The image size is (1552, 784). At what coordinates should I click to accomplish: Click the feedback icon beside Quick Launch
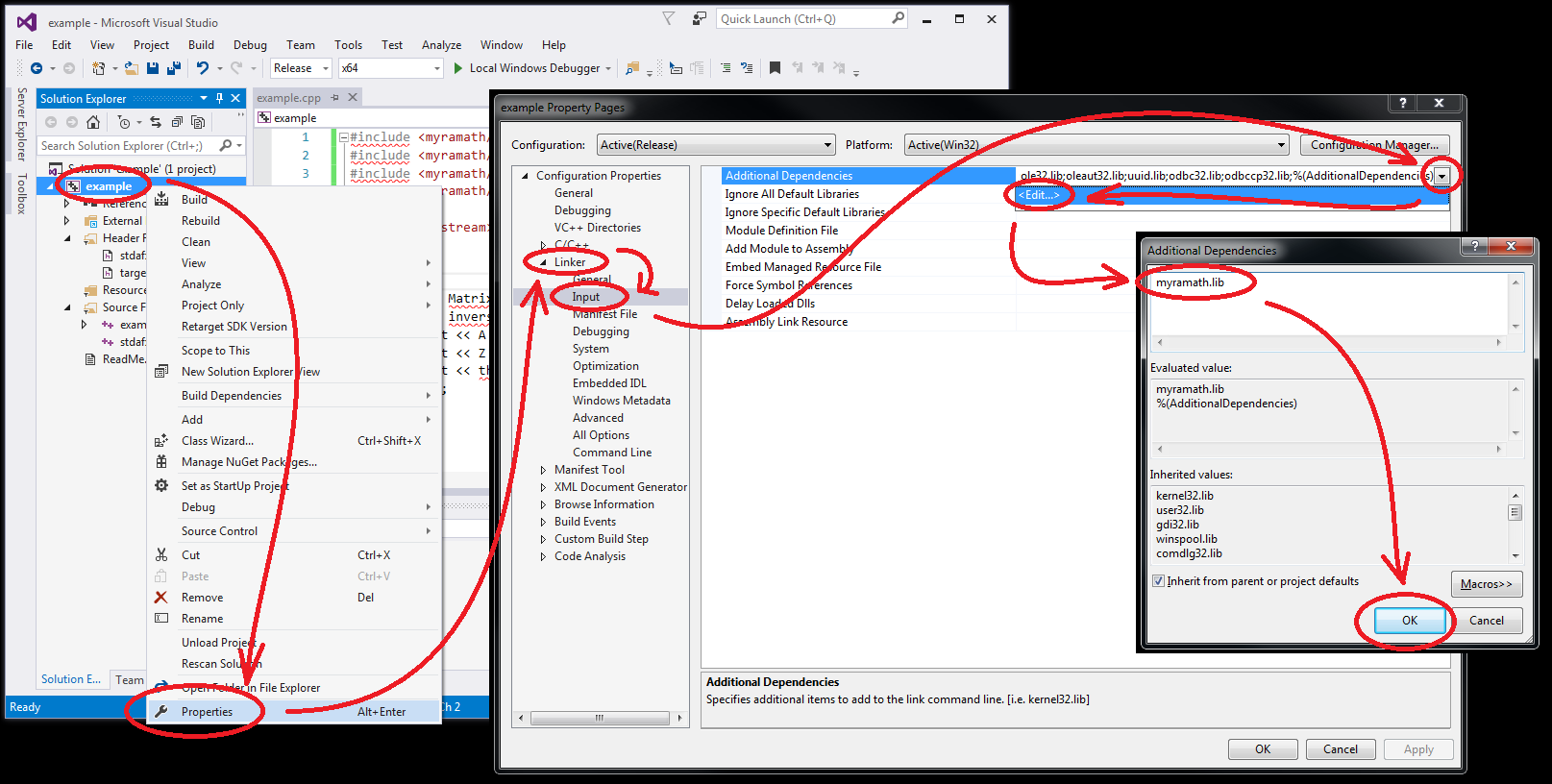699,18
